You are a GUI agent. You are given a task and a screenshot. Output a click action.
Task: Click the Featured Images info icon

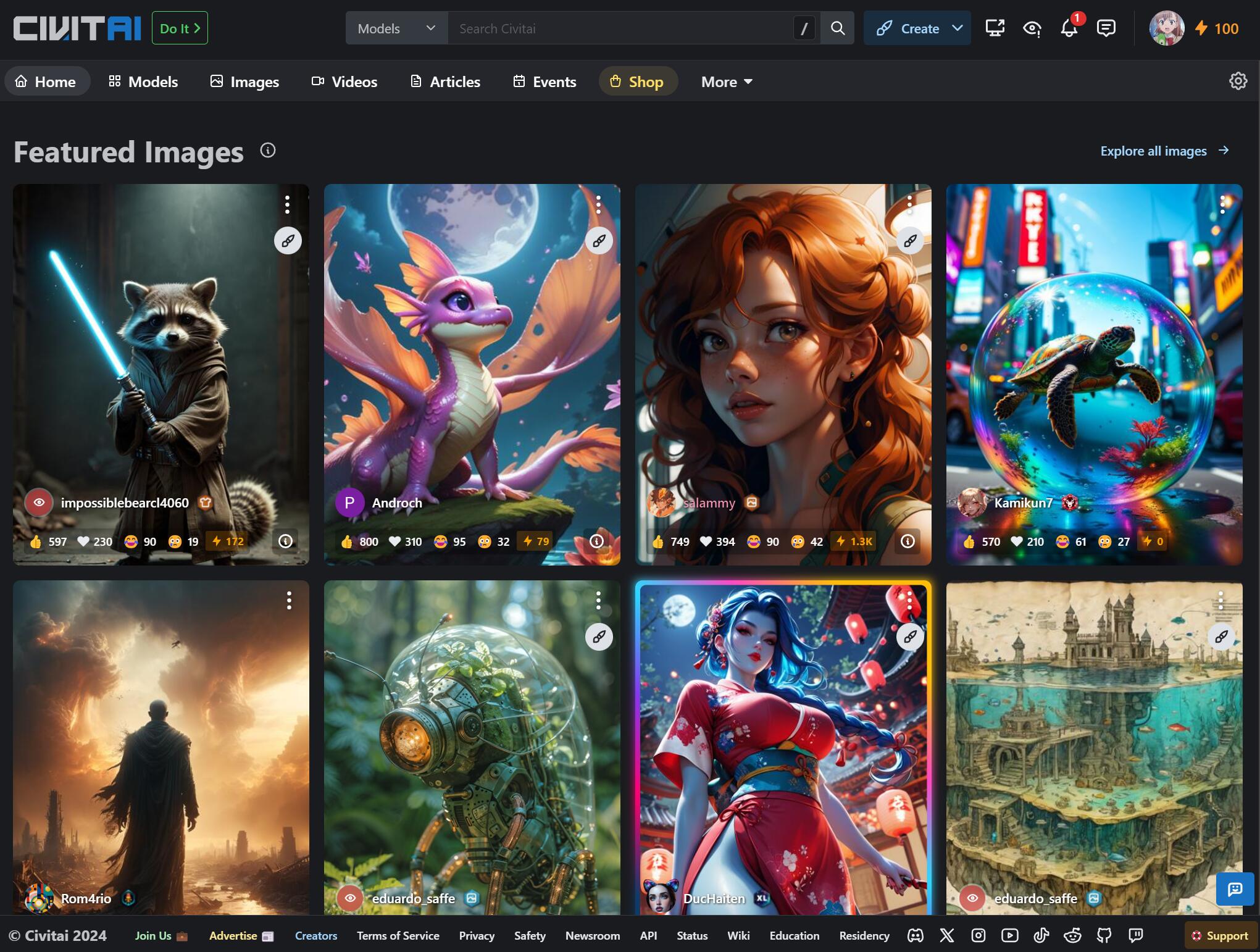point(267,150)
